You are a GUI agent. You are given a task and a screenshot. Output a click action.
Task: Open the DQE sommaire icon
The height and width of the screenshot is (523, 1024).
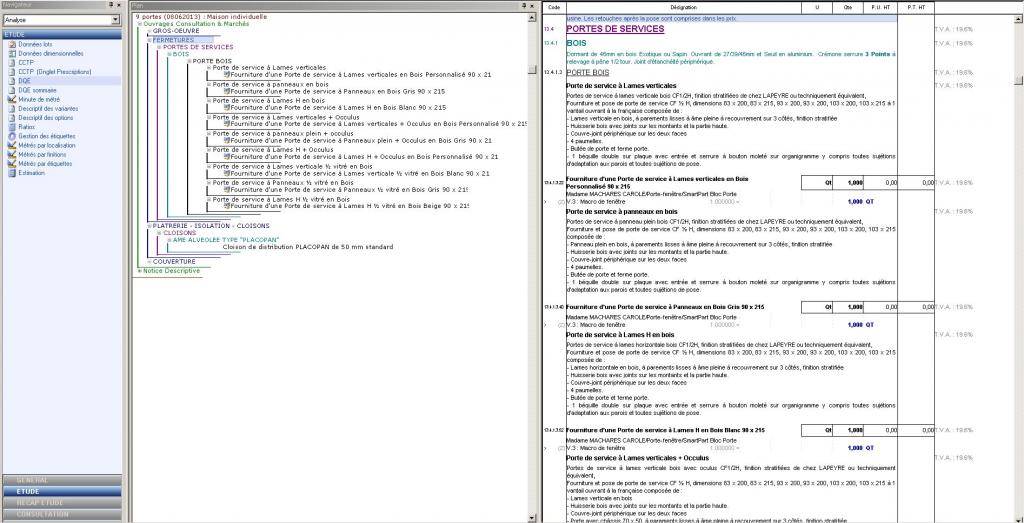click(12, 90)
